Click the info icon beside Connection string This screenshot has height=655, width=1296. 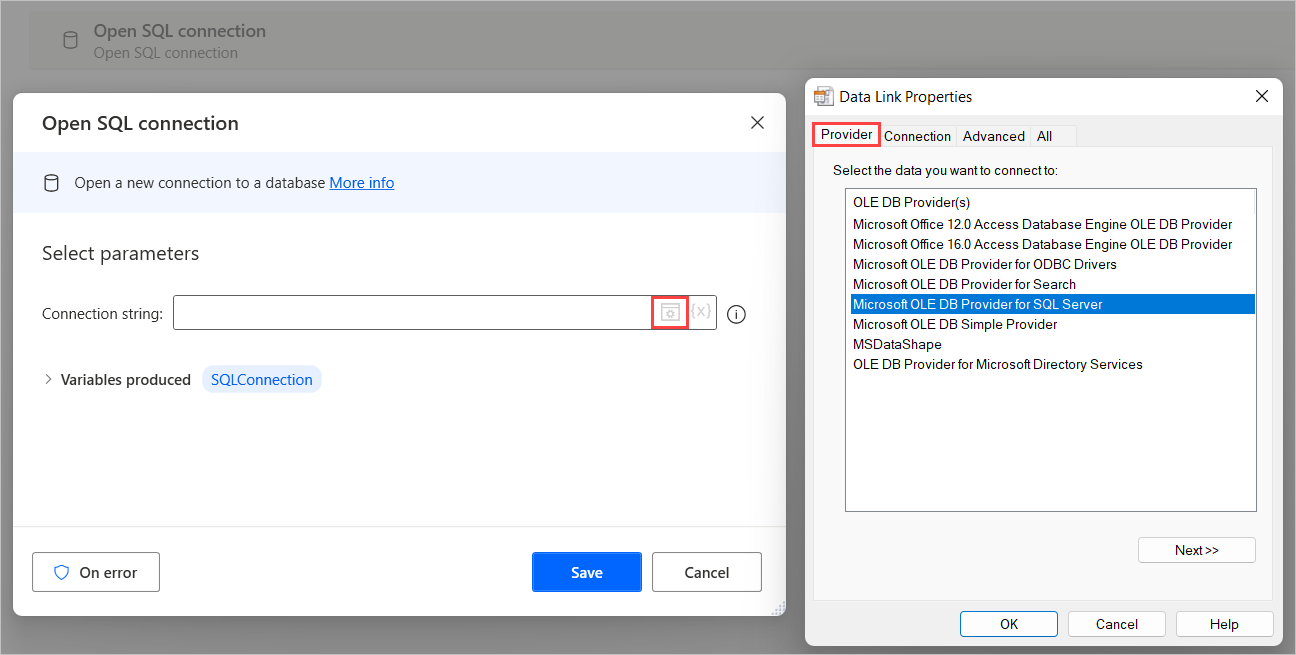736,313
